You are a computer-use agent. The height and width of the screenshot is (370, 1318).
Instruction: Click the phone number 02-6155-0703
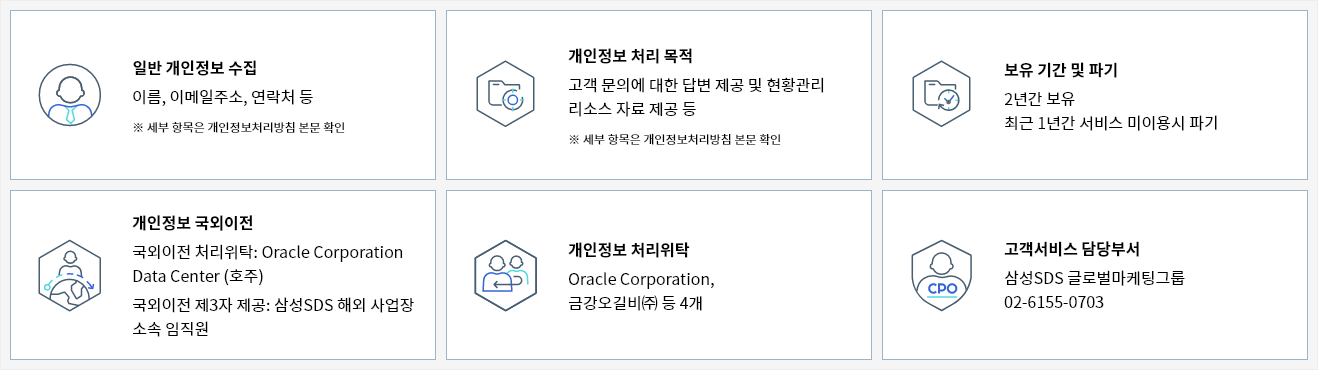(x=1054, y=302)
